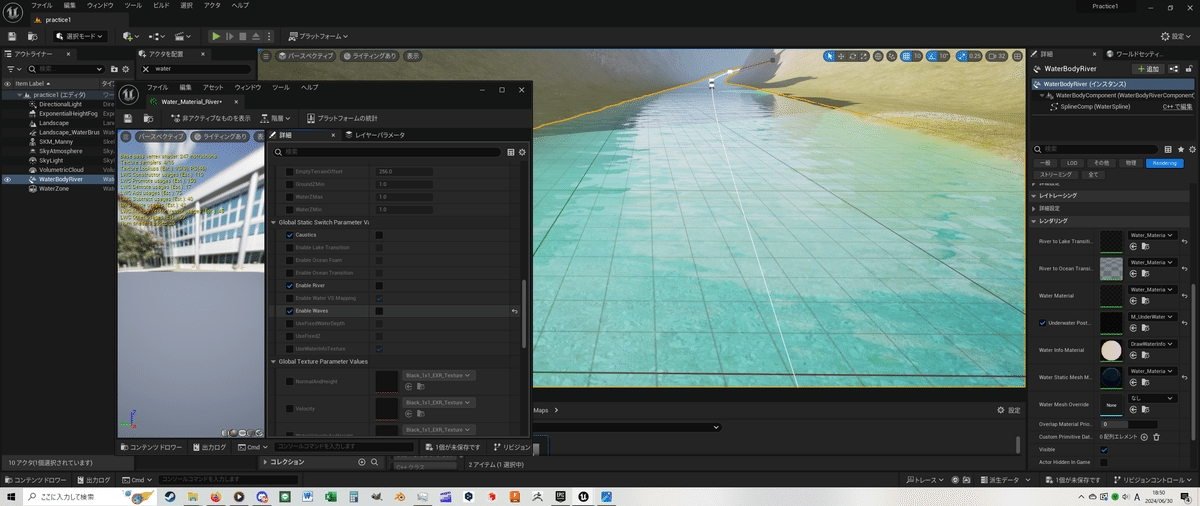Click the camera speed icon in viewport
The height and width of the screenshot is (506, 1200).
(990, 56)
